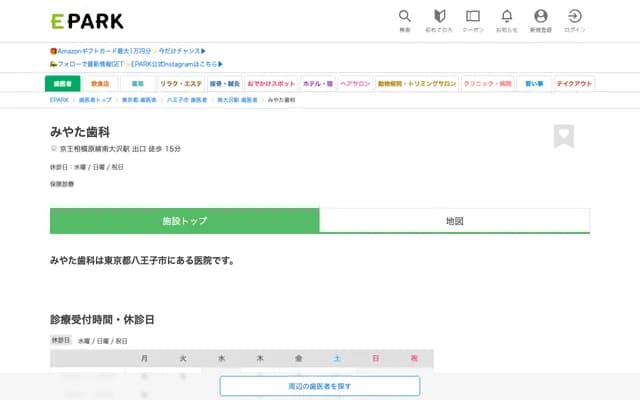Click the new registration person icon
This screenshot has height=400, width=640.
coord(541,17)
